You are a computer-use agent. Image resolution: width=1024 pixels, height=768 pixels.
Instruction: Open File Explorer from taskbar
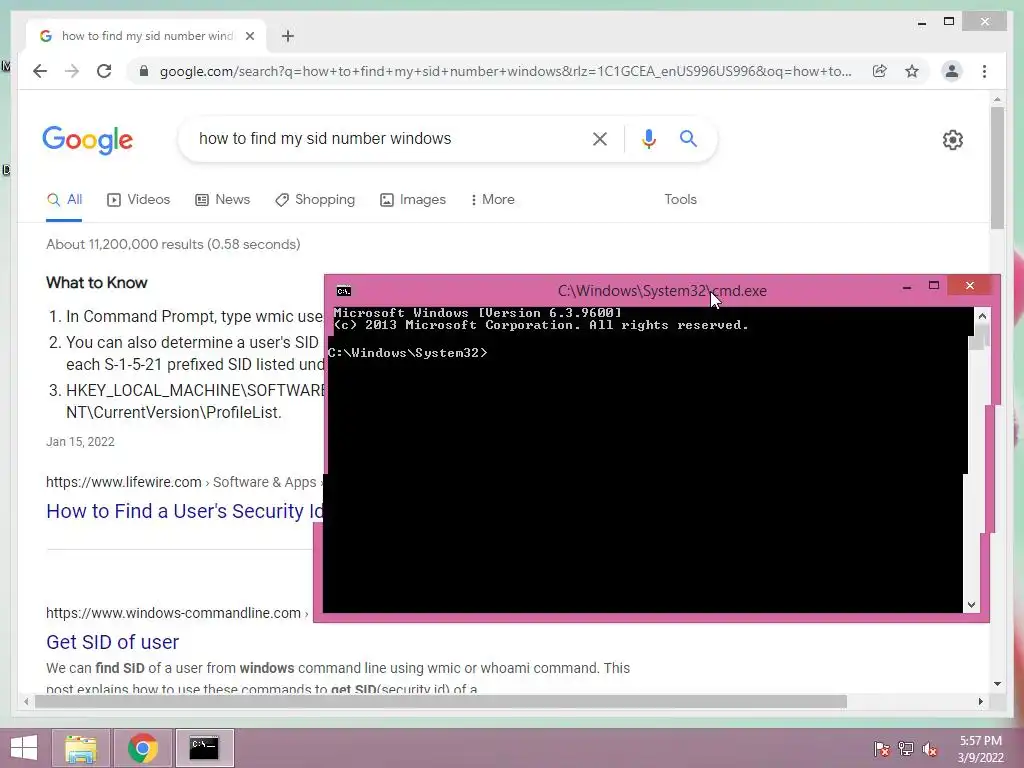(x=80, y=748)
